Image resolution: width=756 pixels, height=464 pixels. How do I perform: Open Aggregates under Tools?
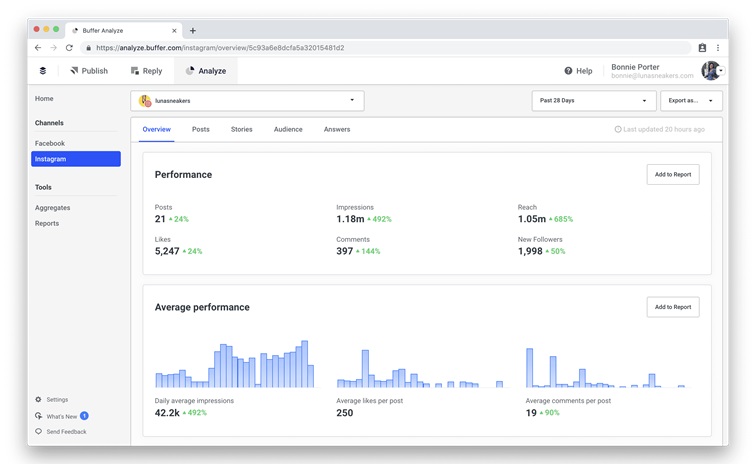53,207
